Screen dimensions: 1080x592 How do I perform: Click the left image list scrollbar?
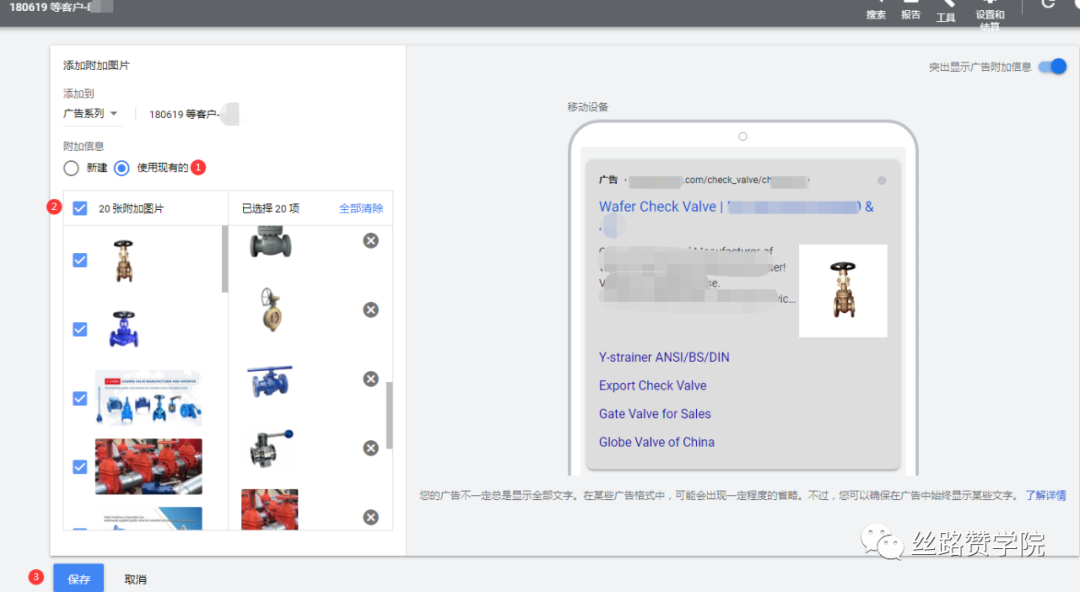click(225, 259)
